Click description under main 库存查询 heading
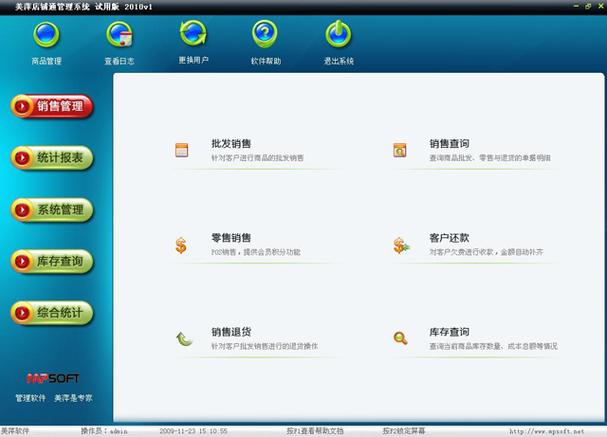The image size is (607, 437). 493,346
